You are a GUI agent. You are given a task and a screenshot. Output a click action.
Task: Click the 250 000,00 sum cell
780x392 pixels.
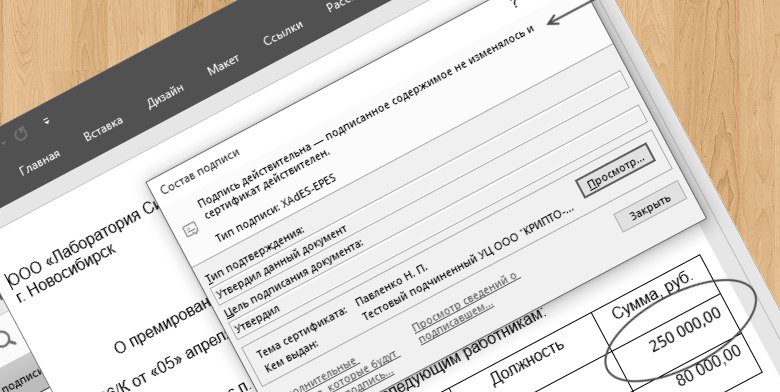(686, 329)
